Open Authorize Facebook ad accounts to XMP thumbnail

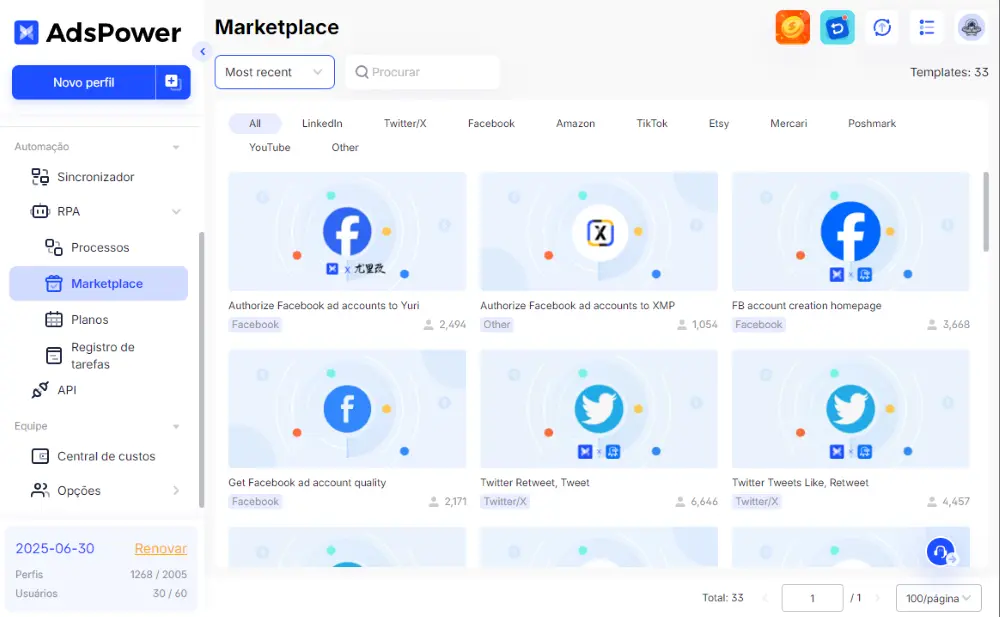[x=599, y=232]
